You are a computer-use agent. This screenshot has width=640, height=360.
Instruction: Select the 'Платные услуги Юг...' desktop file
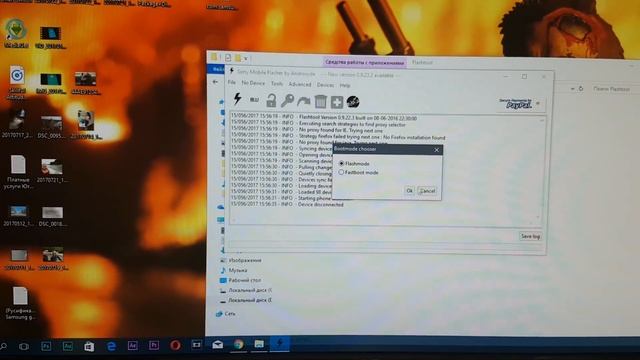click(x=18, y=171)
